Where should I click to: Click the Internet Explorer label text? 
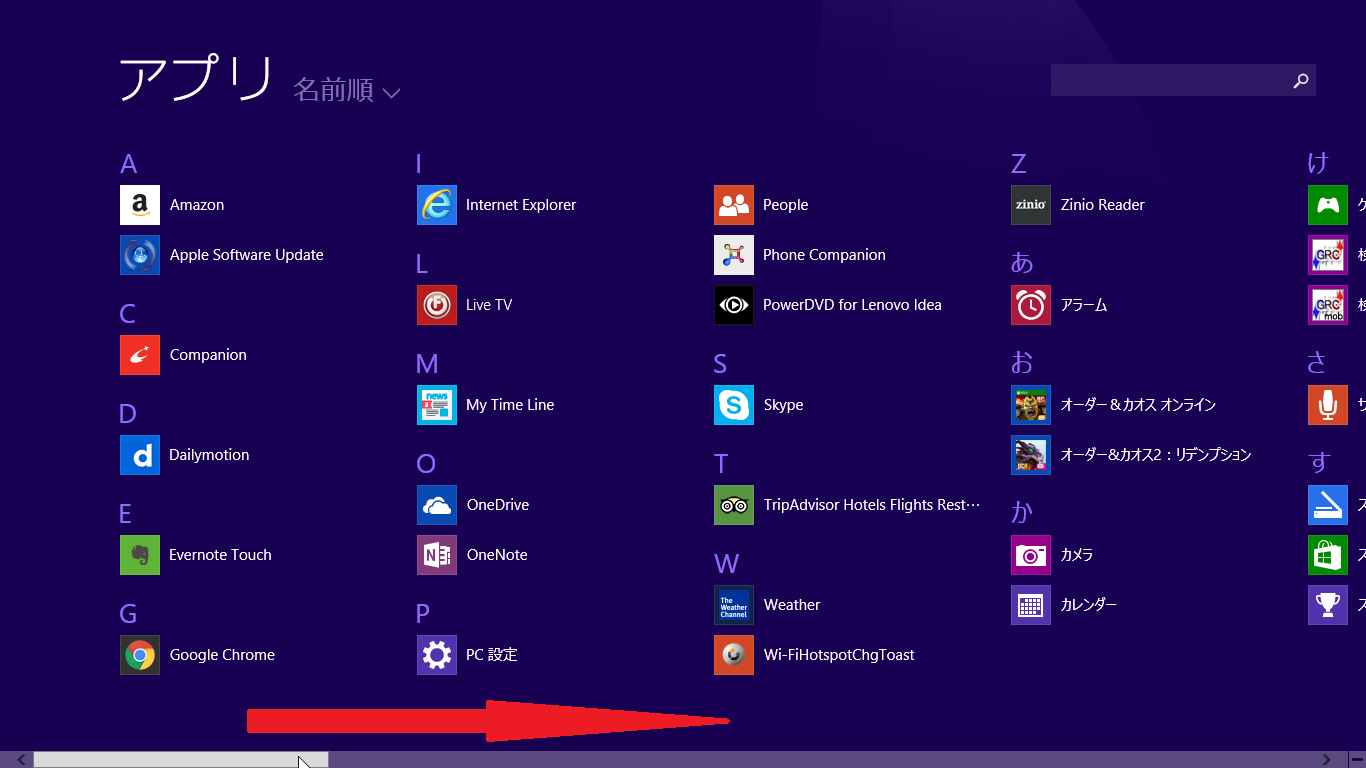(x=521, y=205)
